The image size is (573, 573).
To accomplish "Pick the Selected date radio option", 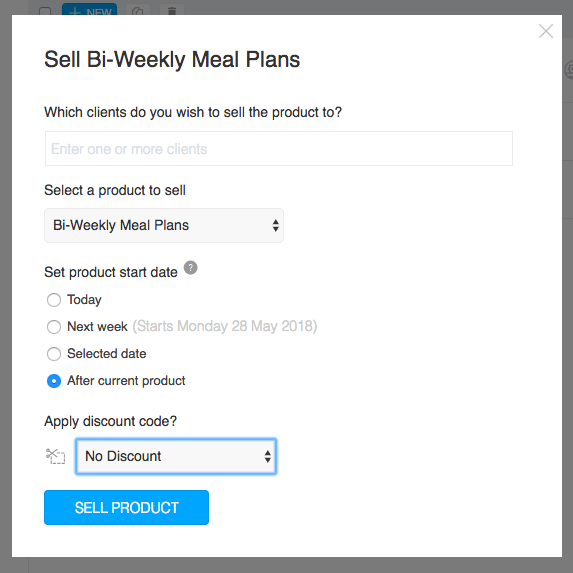I will click(54, 354).
